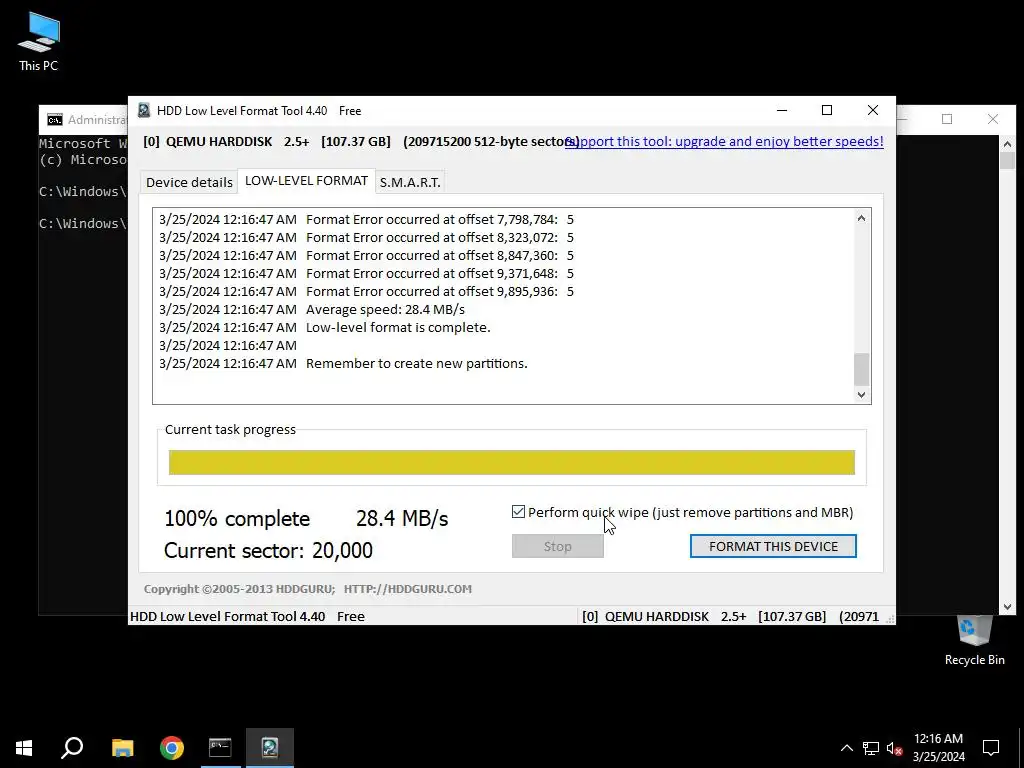Select error log line at offset 9,371,648
Screen dimensions: 1024x768
[x=366, y=273]
